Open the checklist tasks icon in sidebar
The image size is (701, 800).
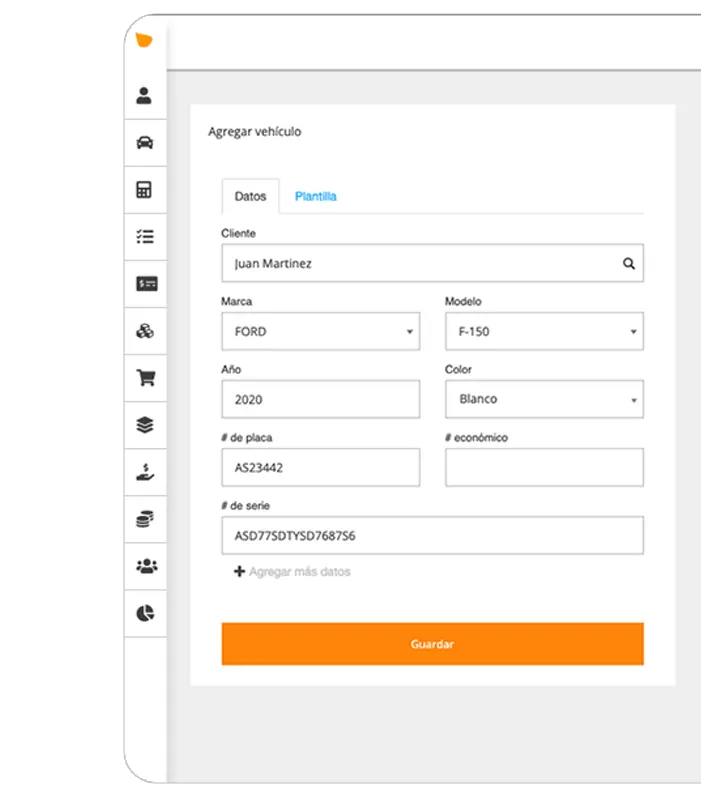pyautogui.click(x=145, y=237)
